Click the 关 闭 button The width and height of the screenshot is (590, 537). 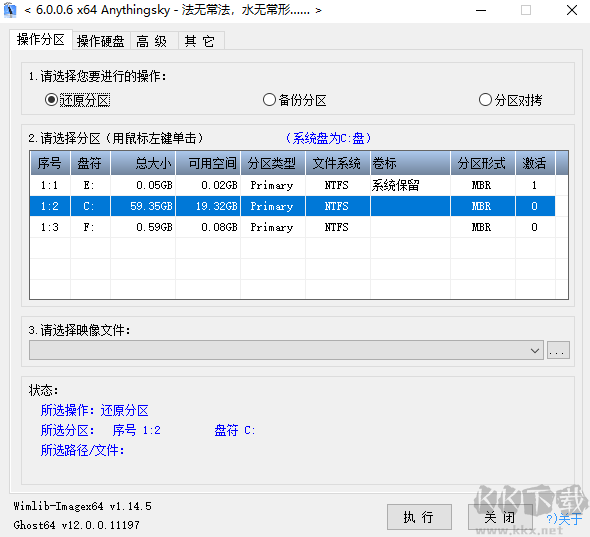tap(500, 517)
